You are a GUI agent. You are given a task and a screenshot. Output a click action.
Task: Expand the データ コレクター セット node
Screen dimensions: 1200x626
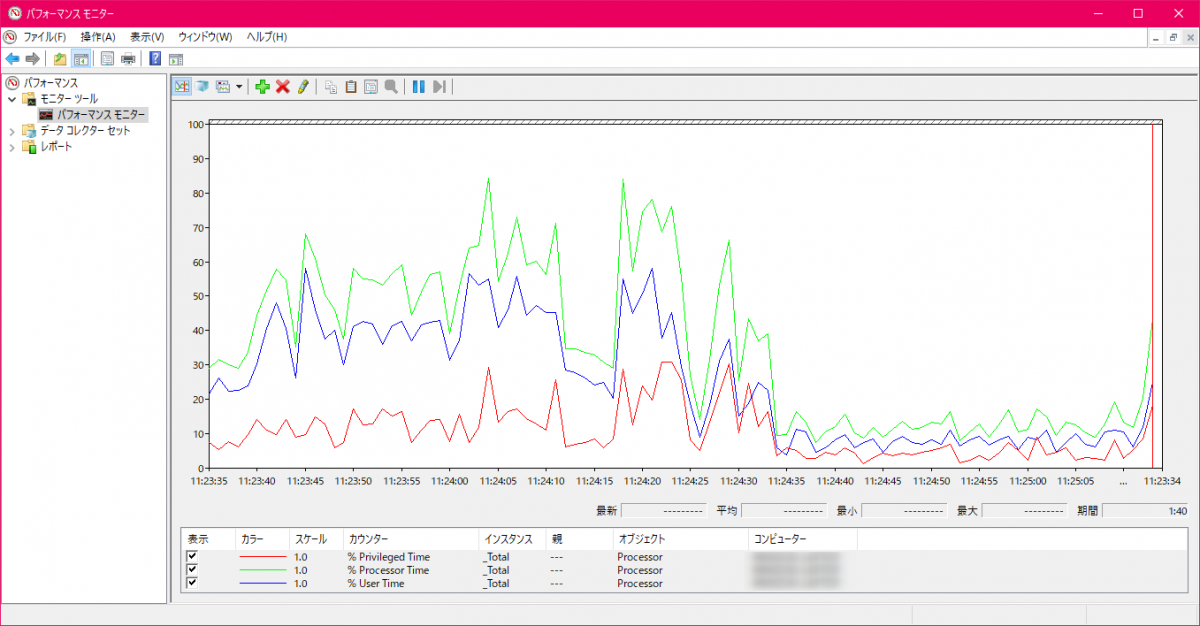pos(12,131)
